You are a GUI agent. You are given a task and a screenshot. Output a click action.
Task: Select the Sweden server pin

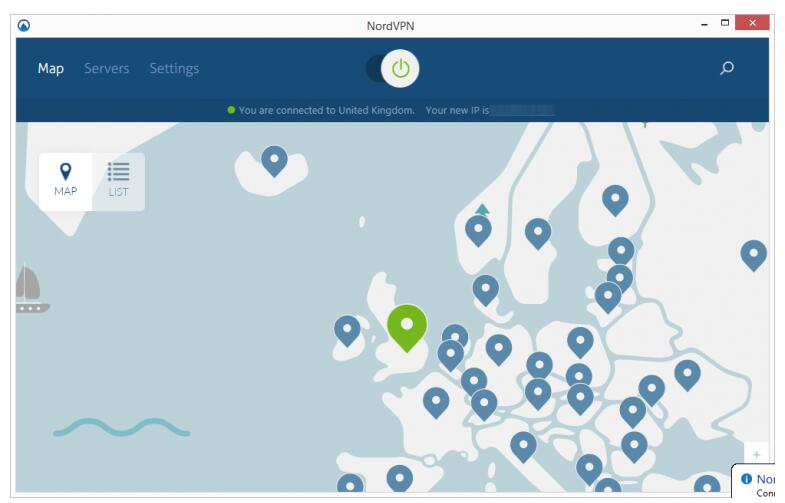[x=538, y=233]
